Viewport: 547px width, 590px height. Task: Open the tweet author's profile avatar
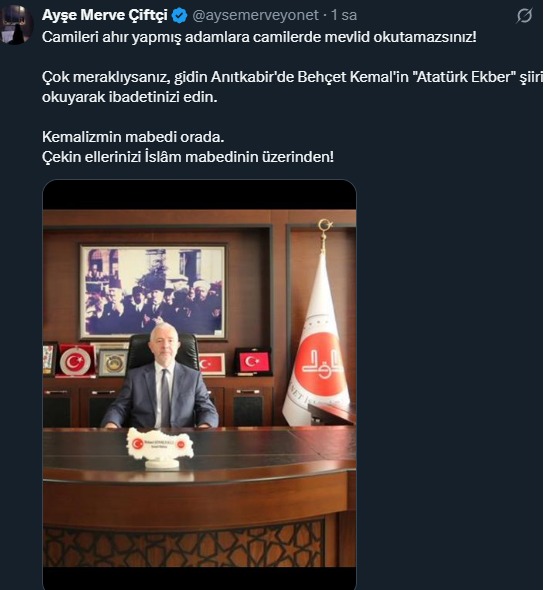16,26
